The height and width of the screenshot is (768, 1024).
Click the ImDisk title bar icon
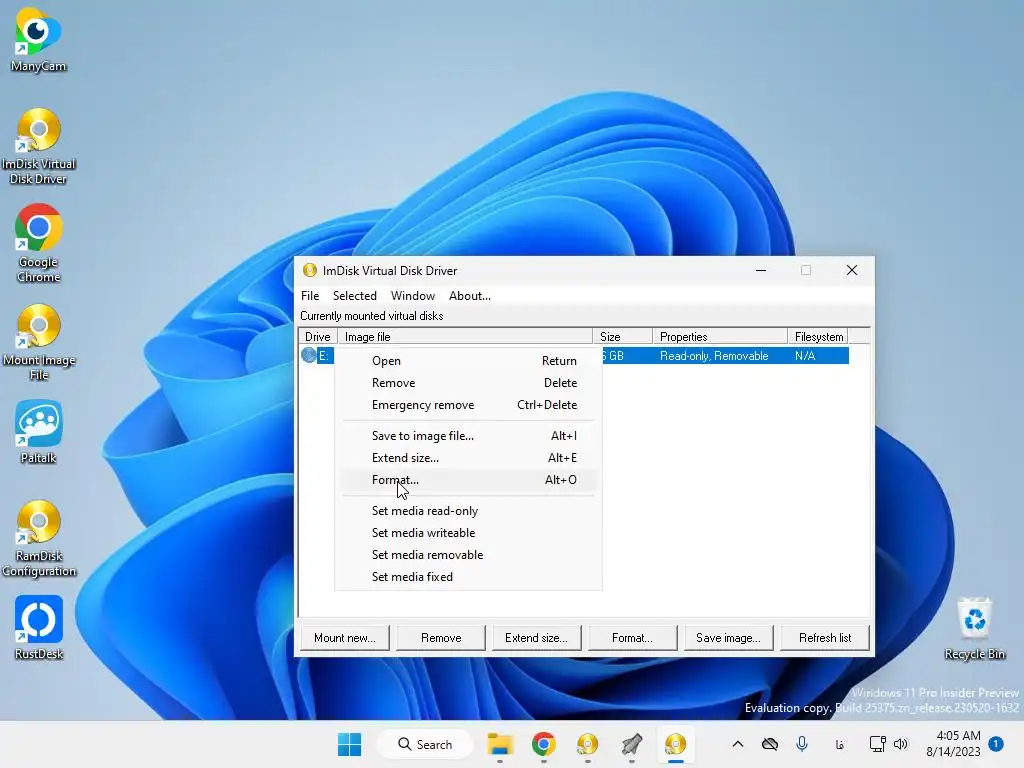[310, 270]
